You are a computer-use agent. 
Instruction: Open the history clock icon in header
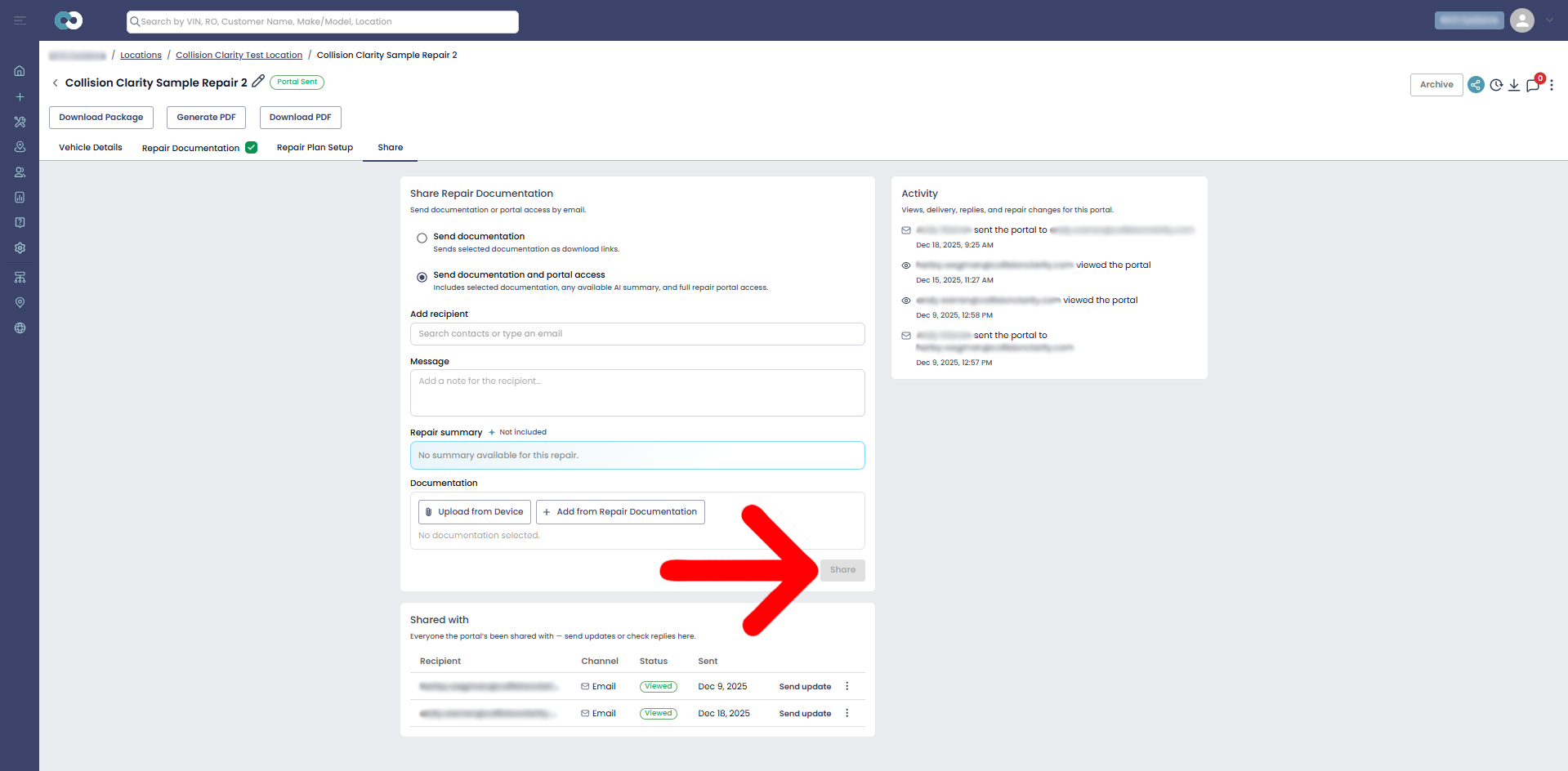(x=1496, y=85)
